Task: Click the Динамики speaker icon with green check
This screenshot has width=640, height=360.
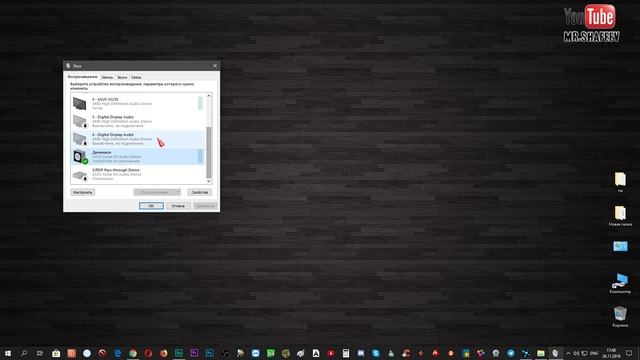Action: [80, 156]
